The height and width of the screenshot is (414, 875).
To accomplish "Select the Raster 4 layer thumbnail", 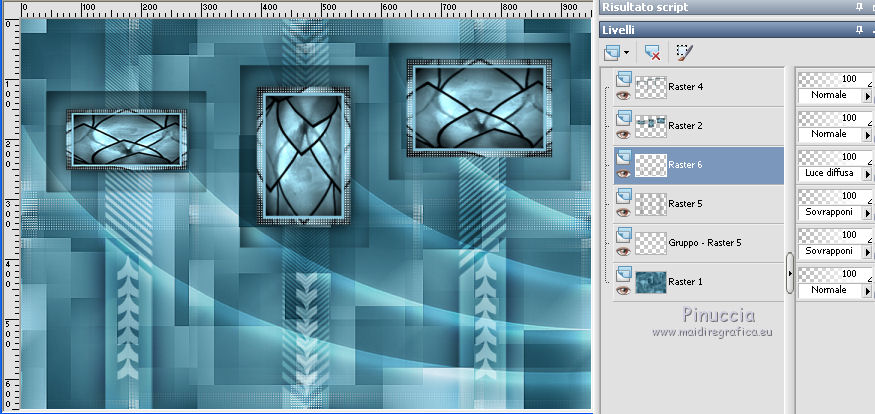I will (x=651, y=88).
